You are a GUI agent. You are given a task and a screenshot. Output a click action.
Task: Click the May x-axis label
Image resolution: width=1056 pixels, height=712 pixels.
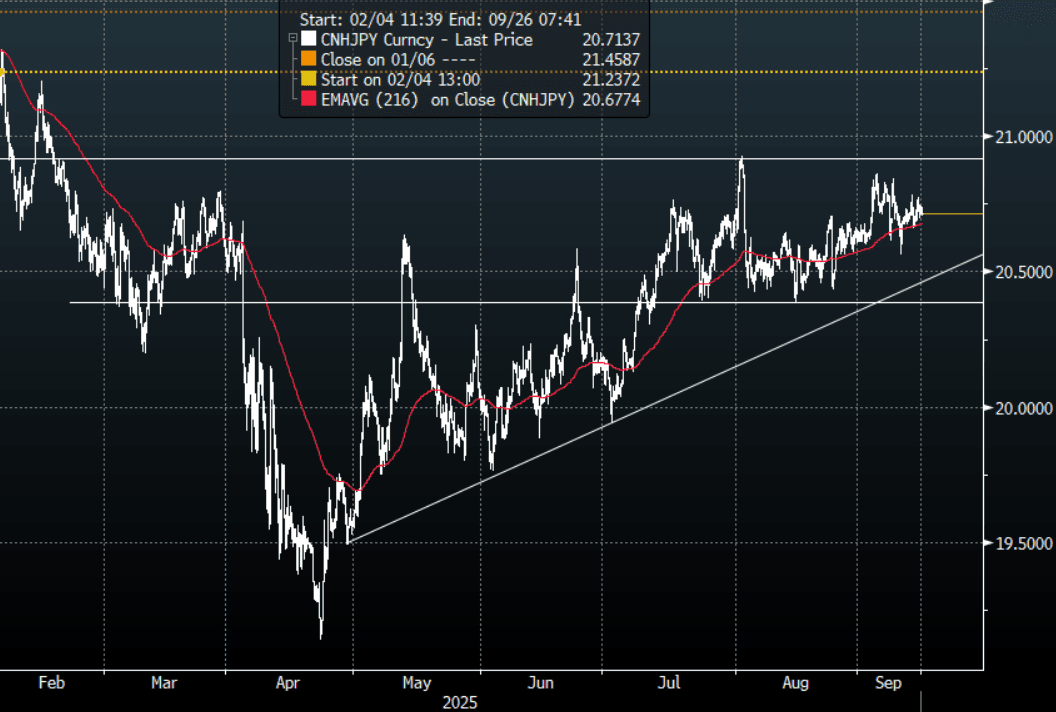click(x=416, y=683)
